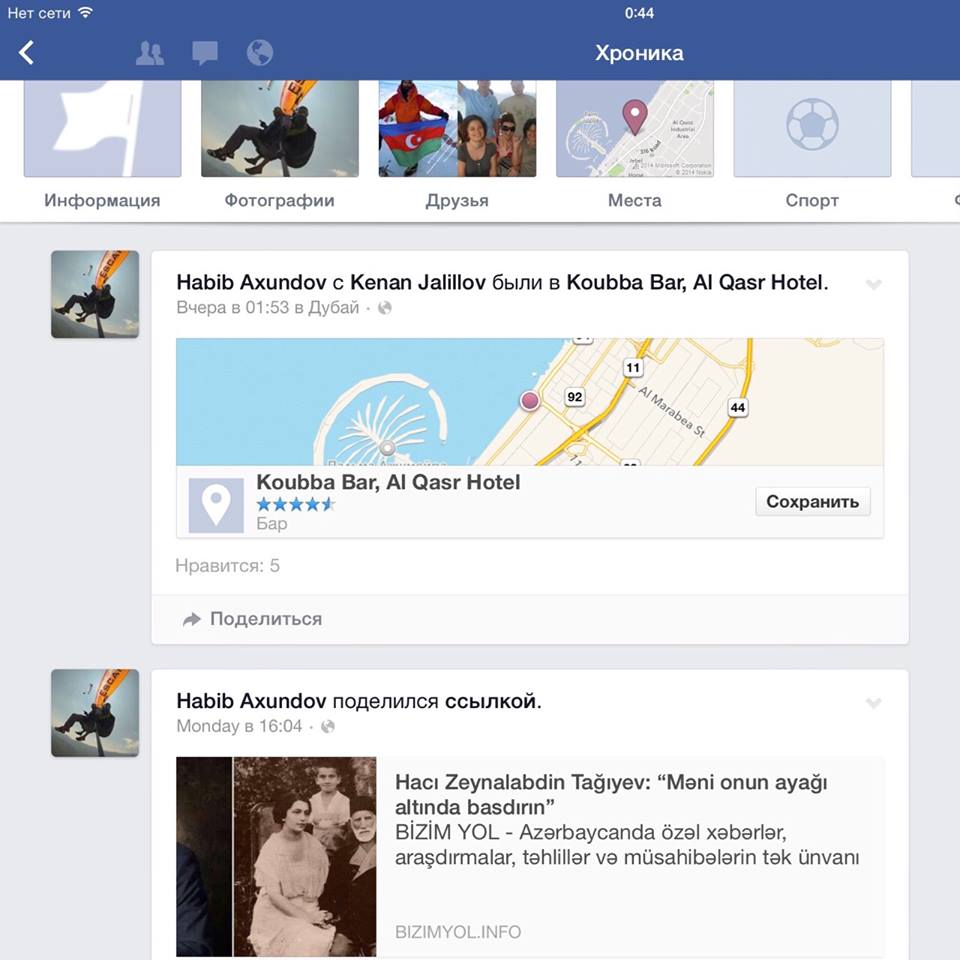Open profile picture beside Koubba Bar check-in post
The image size is (960, 960).
tap(95, 294)
